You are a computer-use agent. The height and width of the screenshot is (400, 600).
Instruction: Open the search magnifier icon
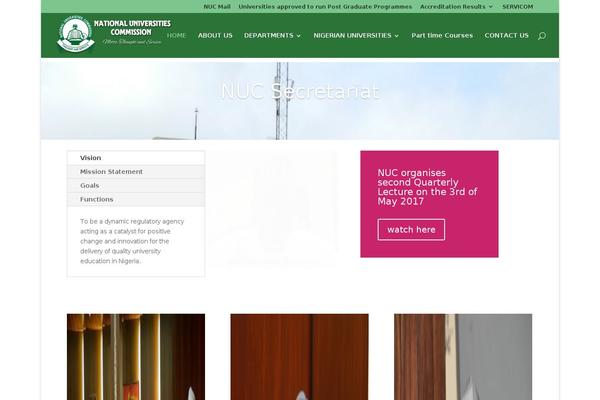click(x=541, y=36)
